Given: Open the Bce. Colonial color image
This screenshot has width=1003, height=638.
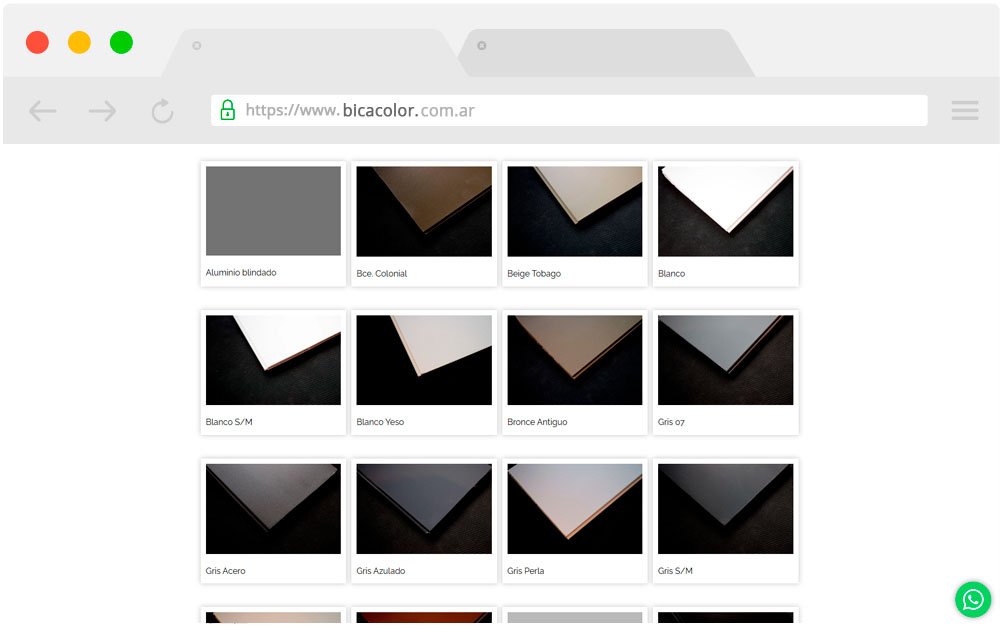Looking at the screenshot, I should pos(424,211).
